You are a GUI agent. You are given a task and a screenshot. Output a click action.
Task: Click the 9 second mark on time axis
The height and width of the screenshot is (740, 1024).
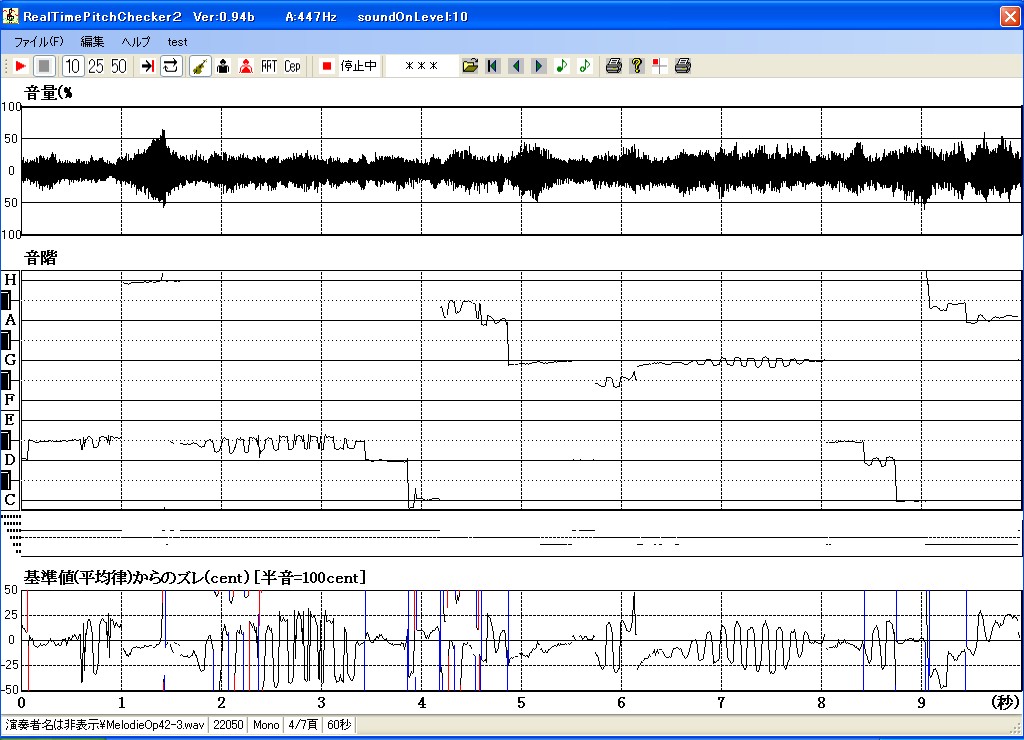921,703
